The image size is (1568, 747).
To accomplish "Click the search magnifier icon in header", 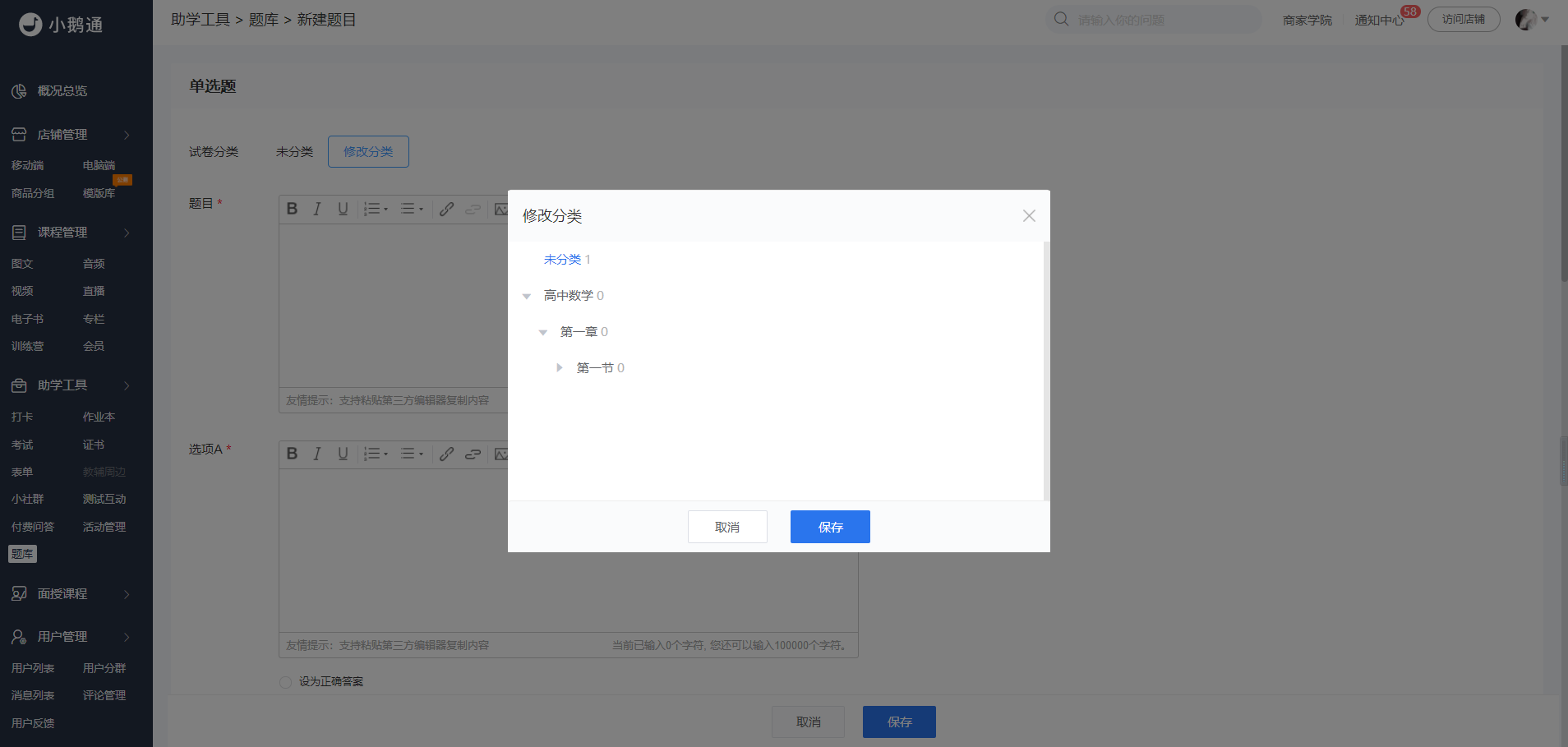I will click(1061, 19).
